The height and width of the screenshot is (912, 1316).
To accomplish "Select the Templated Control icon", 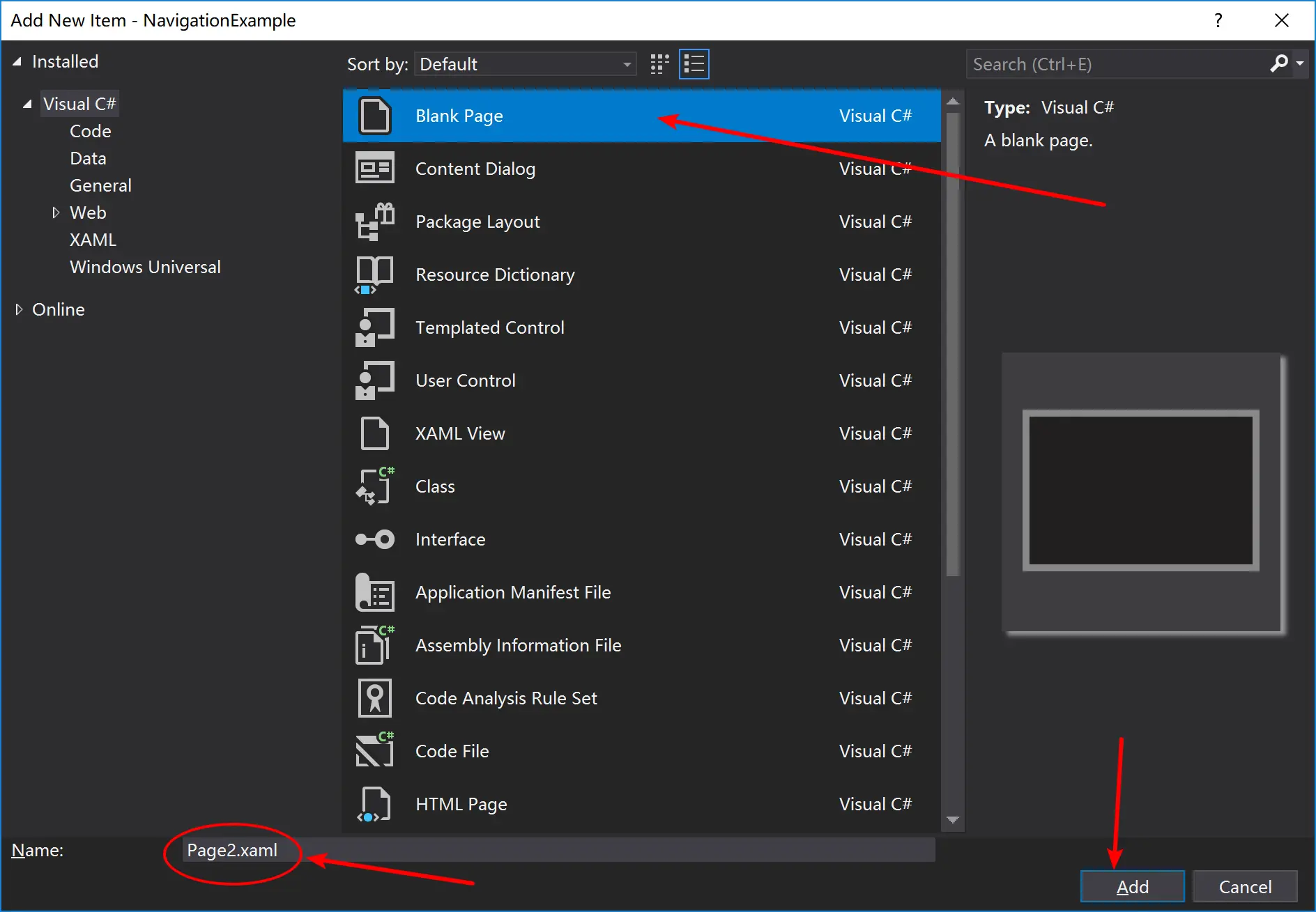I will point(374,327).
